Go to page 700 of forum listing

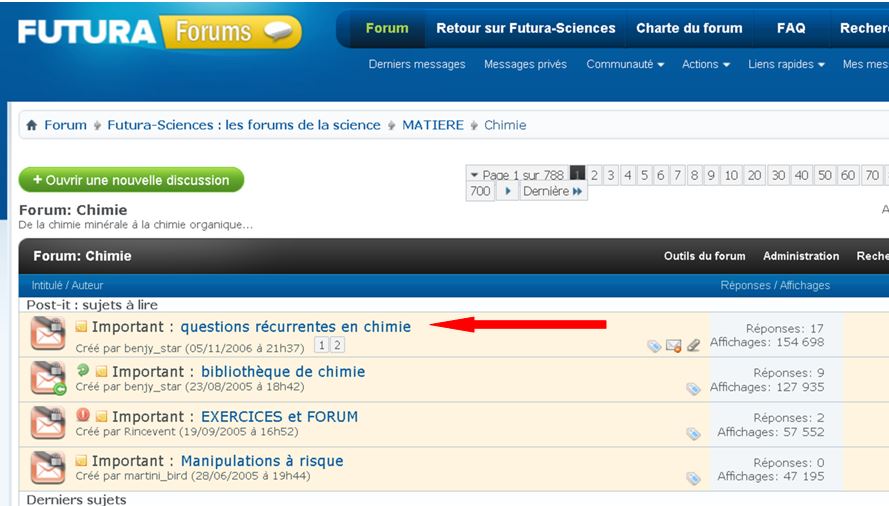[480, 191]
